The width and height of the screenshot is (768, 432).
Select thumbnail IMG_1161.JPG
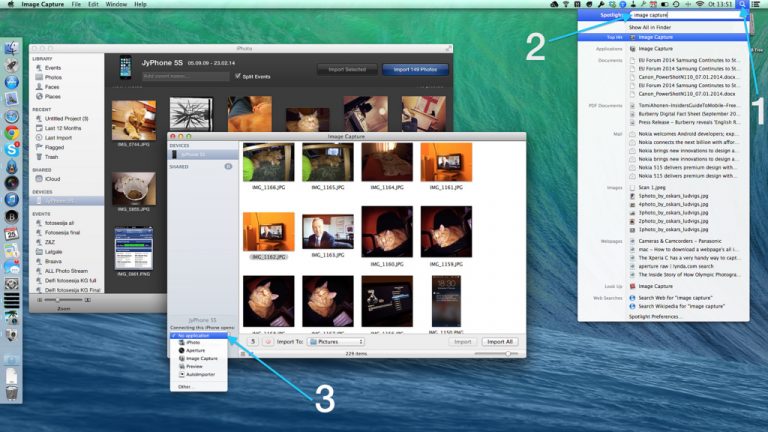446,162
